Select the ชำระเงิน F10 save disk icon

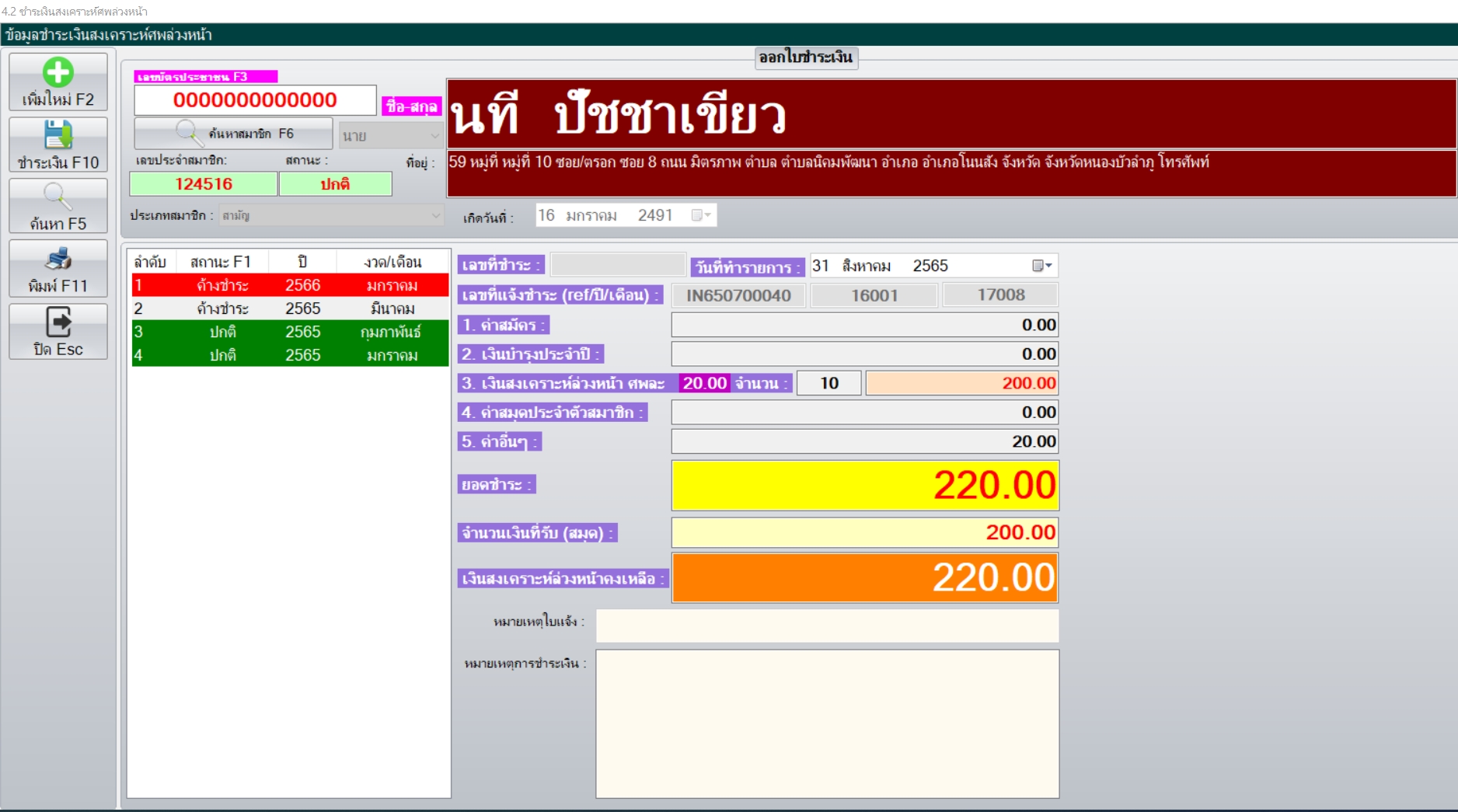(x=58, y=135)
